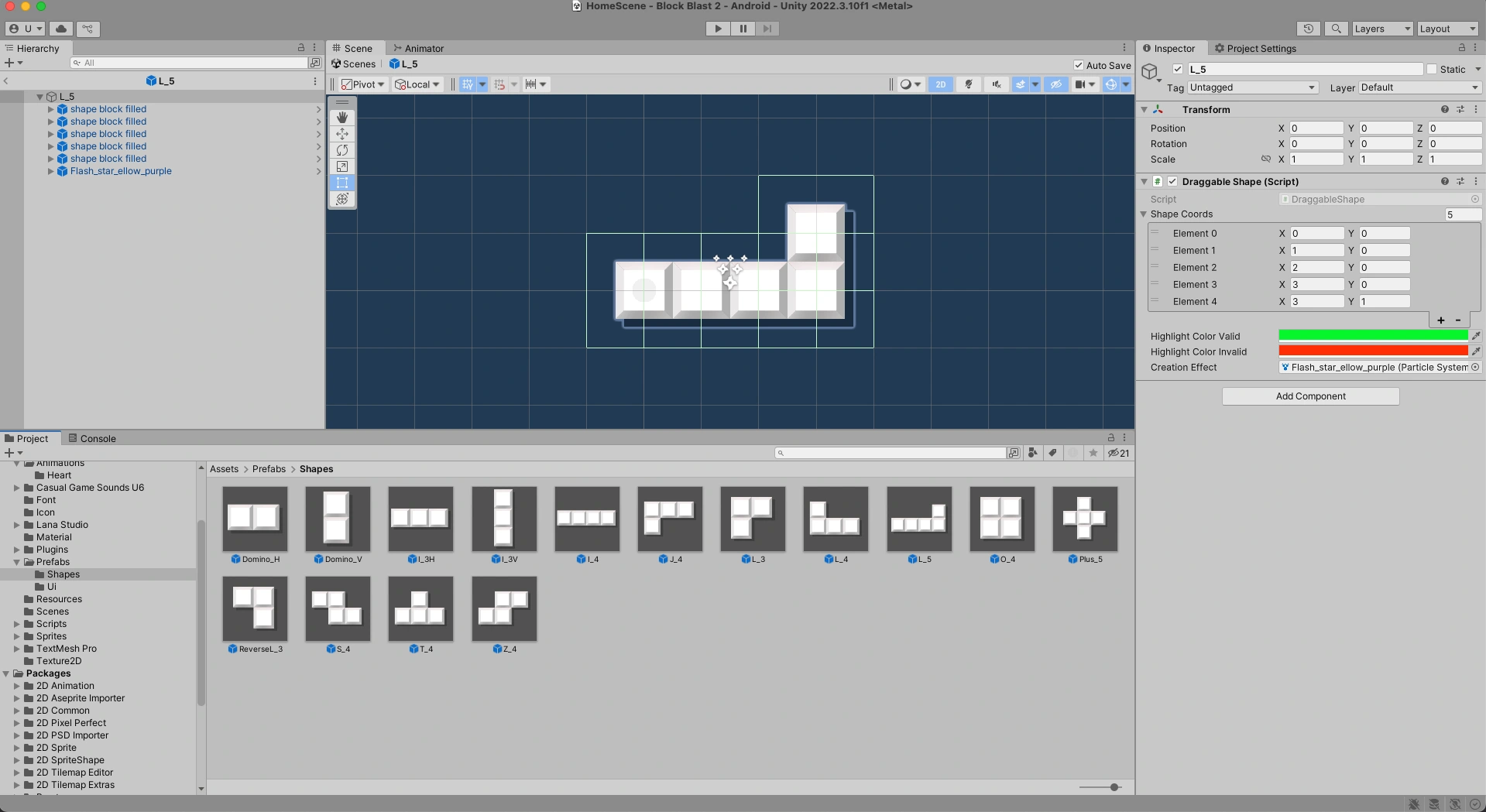Switch to the Animator tab
The width and height of the screenshot is (1486, 812).
418,48
